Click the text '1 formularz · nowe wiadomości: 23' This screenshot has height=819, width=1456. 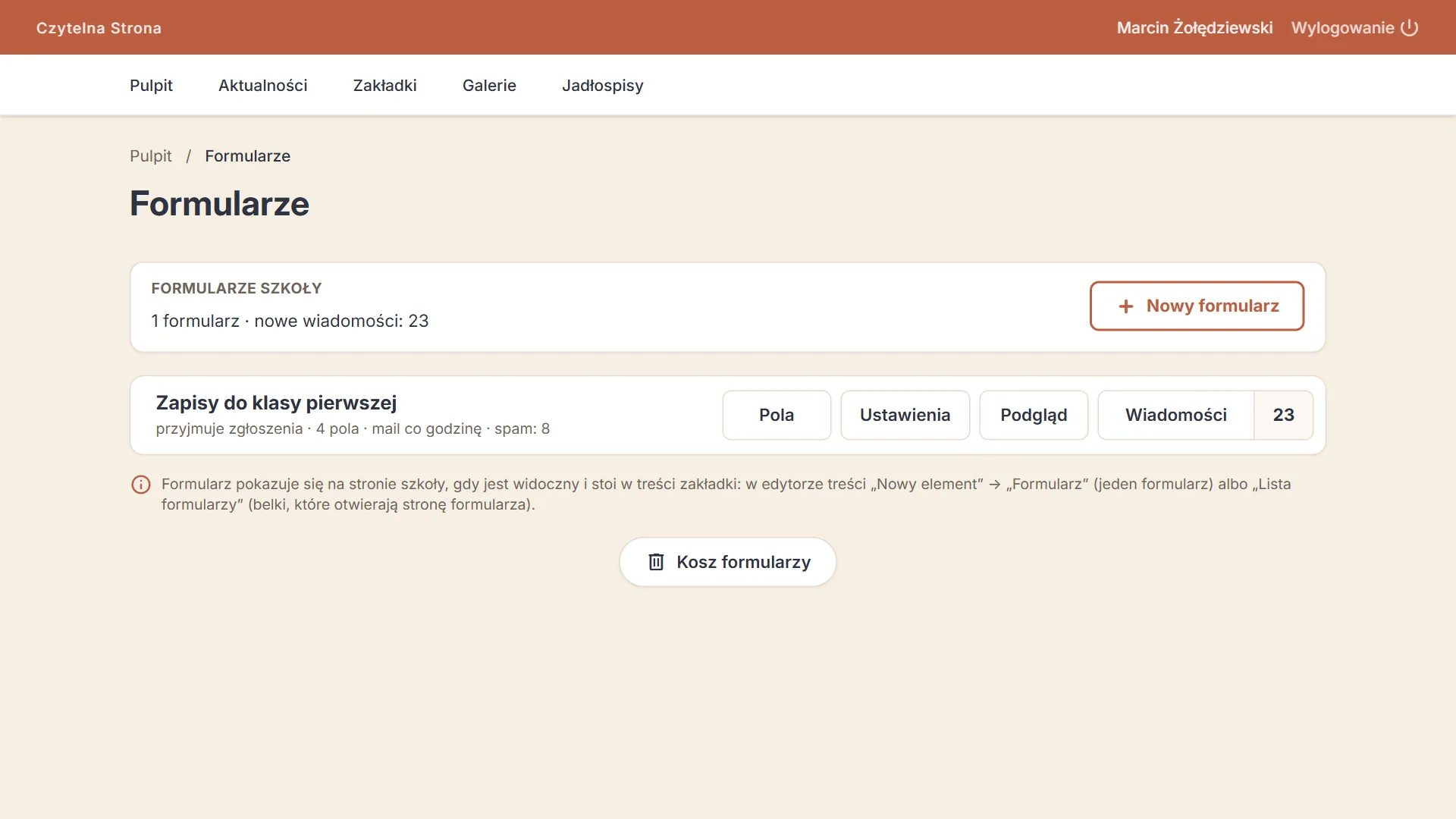290,321
